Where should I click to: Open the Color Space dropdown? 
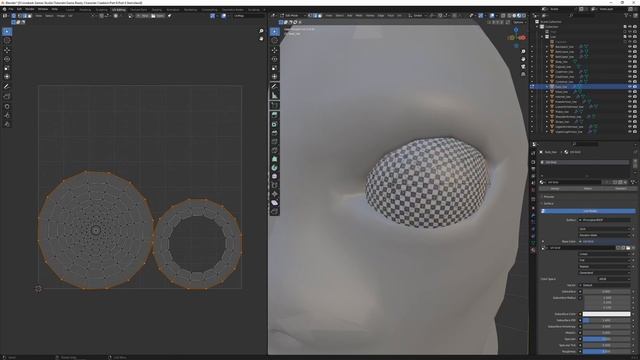tap(615, 279)
